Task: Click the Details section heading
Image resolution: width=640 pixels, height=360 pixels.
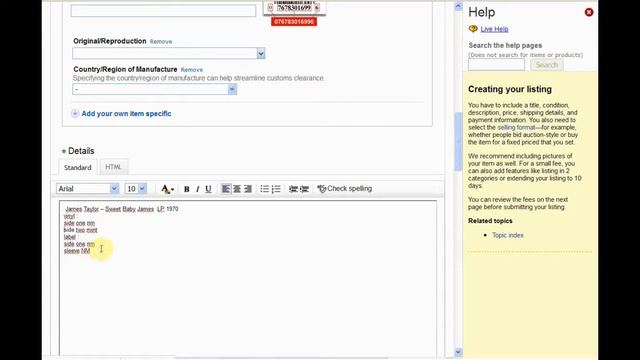Action: 81,151
